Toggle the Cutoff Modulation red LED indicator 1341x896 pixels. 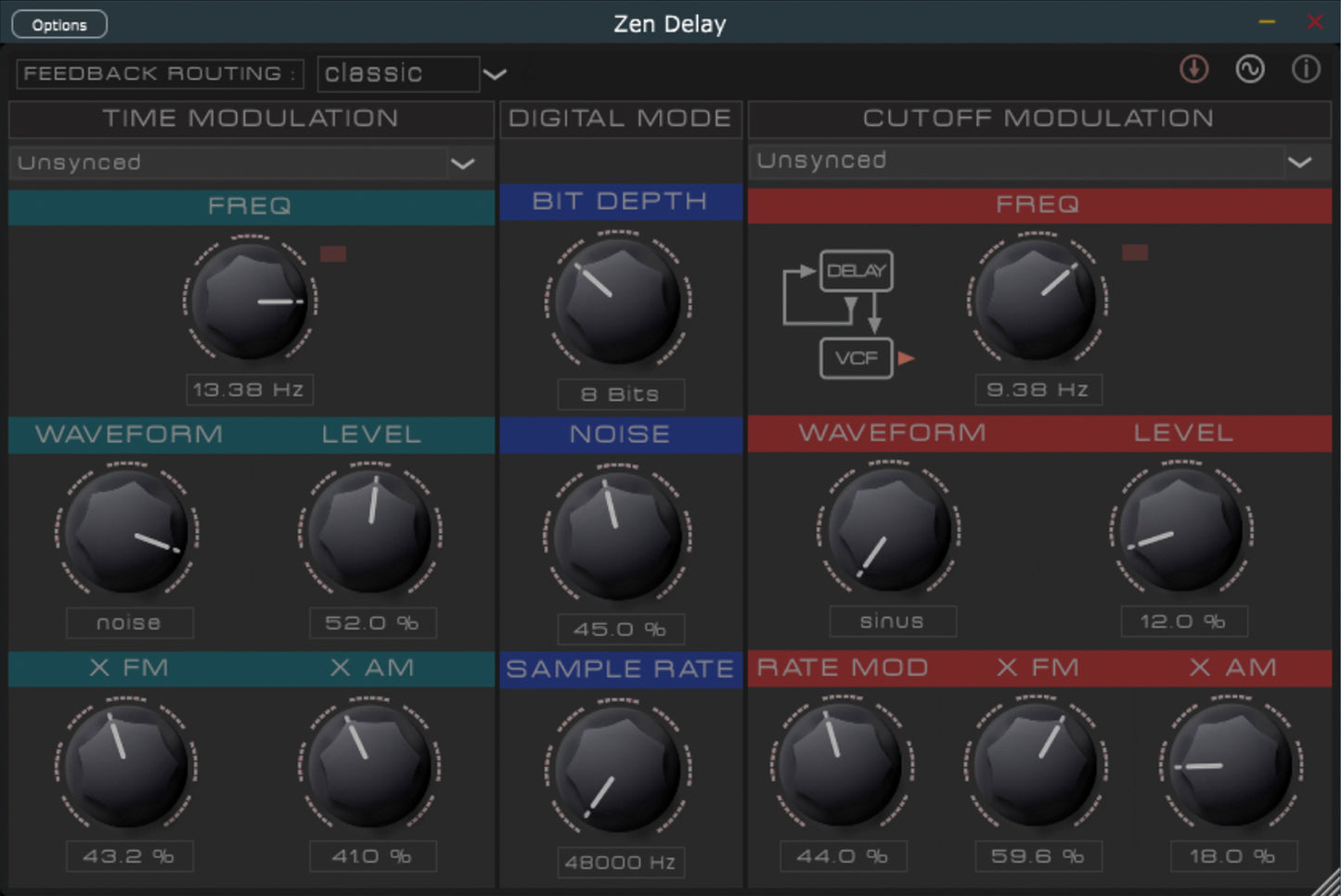1135,252
